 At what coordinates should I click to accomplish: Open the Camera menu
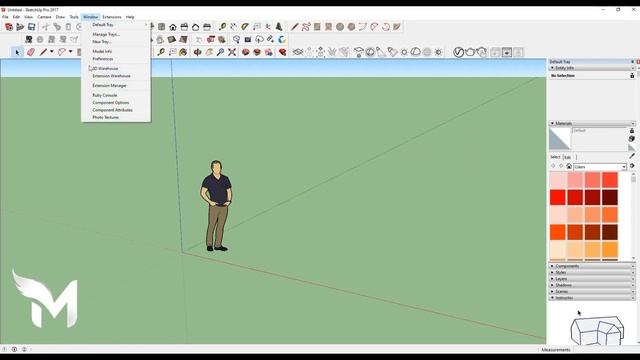[44, 17]
